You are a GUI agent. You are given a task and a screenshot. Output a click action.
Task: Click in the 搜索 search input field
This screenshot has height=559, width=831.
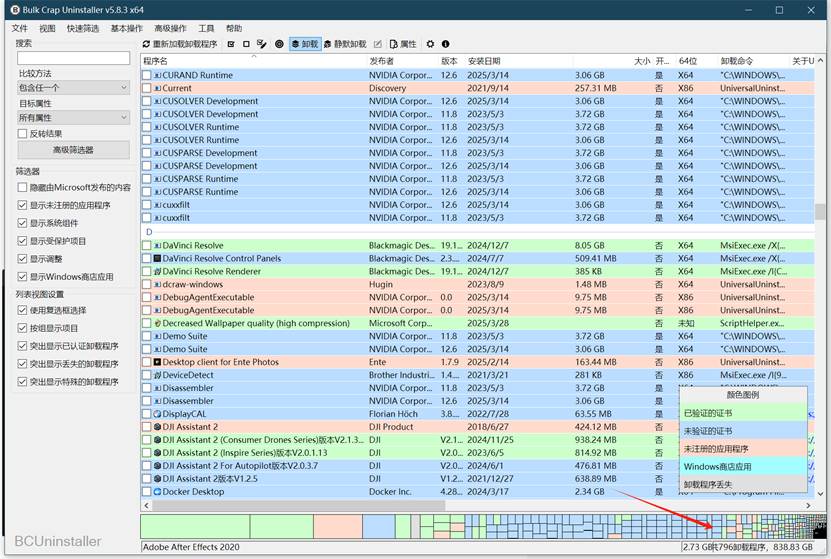click(x=74, y=58)
